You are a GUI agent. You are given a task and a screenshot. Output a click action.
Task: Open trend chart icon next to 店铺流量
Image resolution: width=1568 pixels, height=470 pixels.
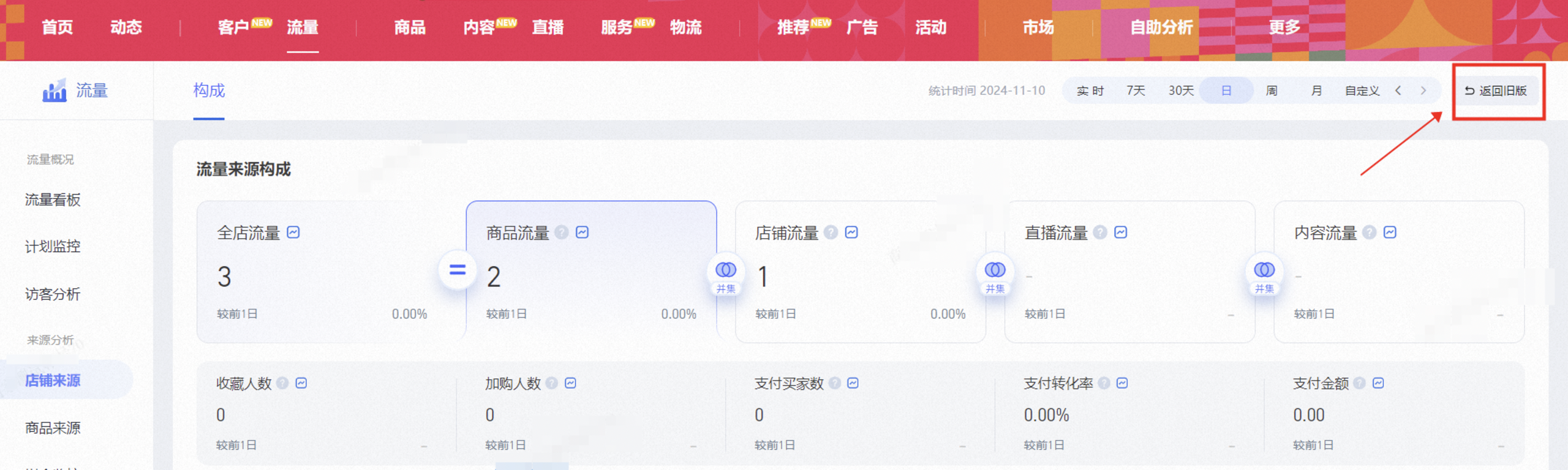[x=851, y=233]
